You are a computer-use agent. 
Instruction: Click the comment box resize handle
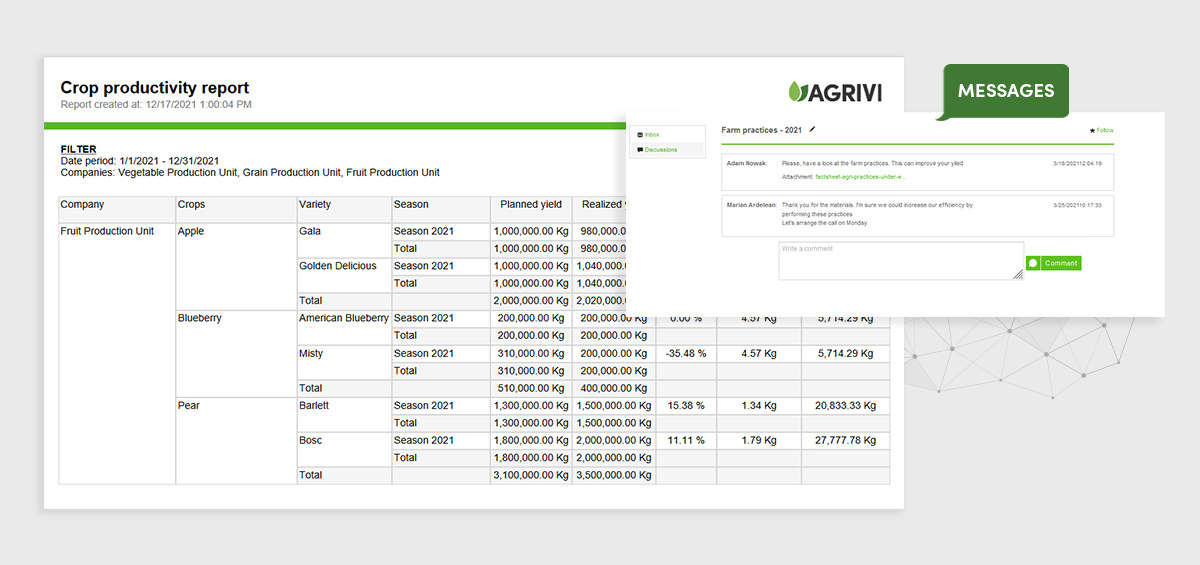point(1018,274)
